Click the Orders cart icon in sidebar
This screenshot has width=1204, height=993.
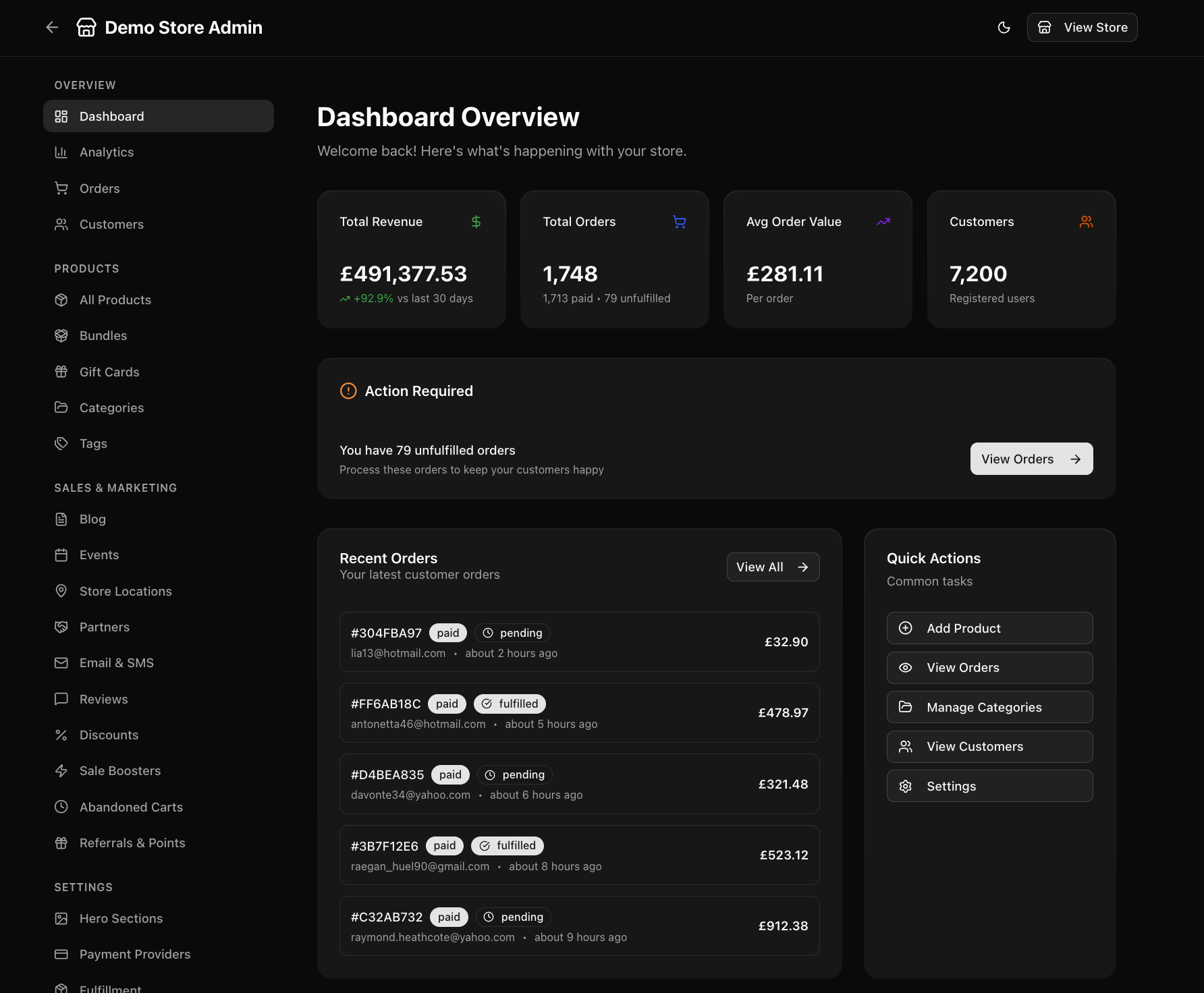coord(61,188)
